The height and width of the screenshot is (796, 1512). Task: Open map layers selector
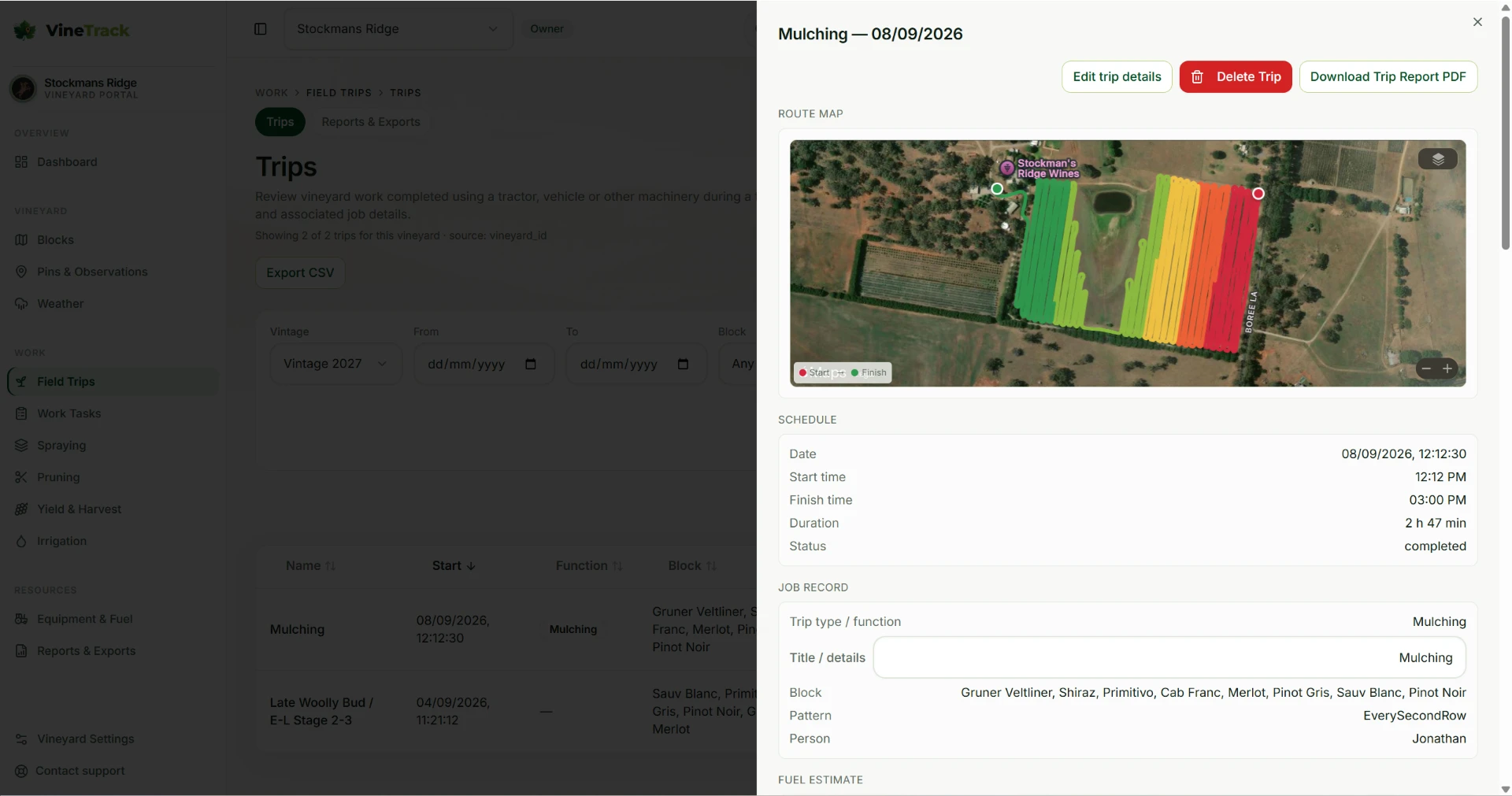point(1438,159)
